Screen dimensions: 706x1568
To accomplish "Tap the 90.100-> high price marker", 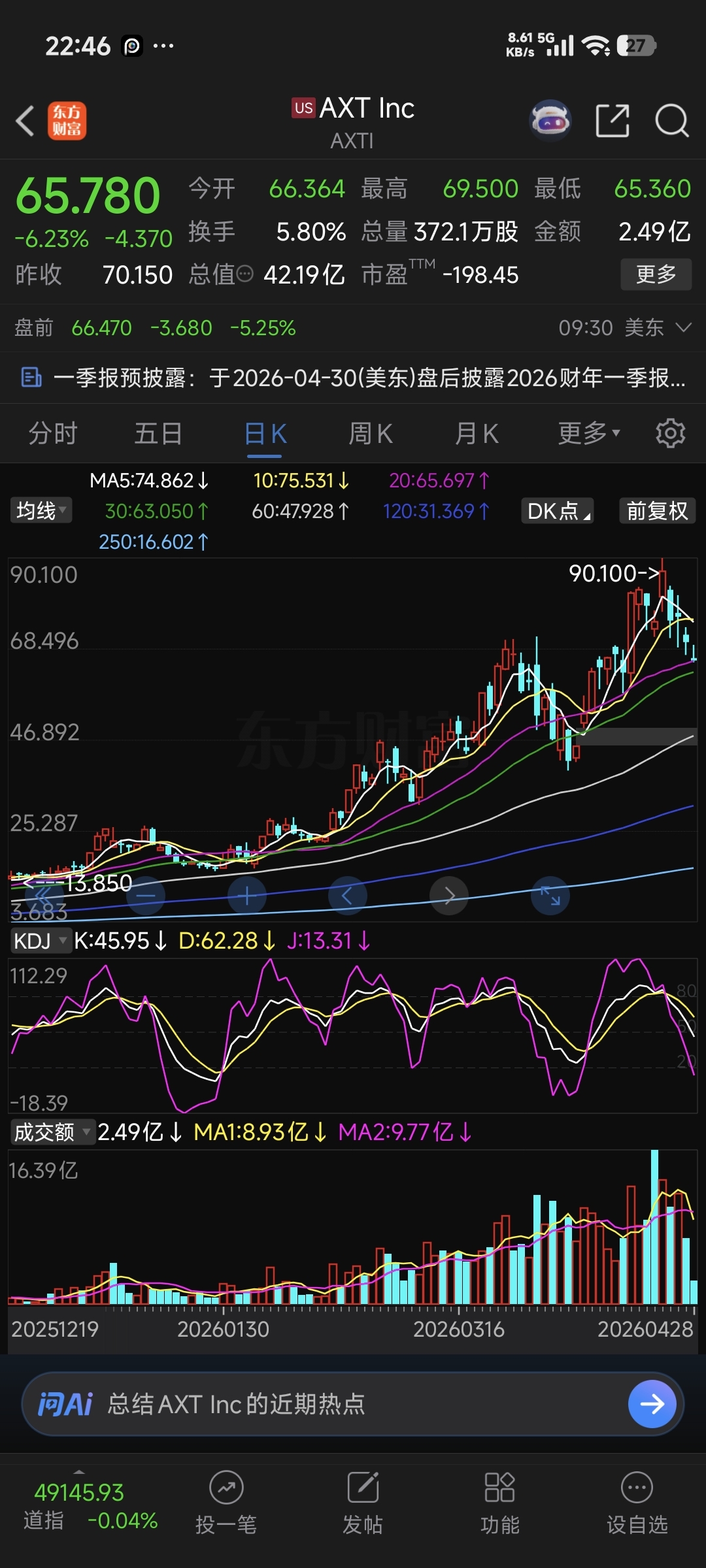I will 614,573.
